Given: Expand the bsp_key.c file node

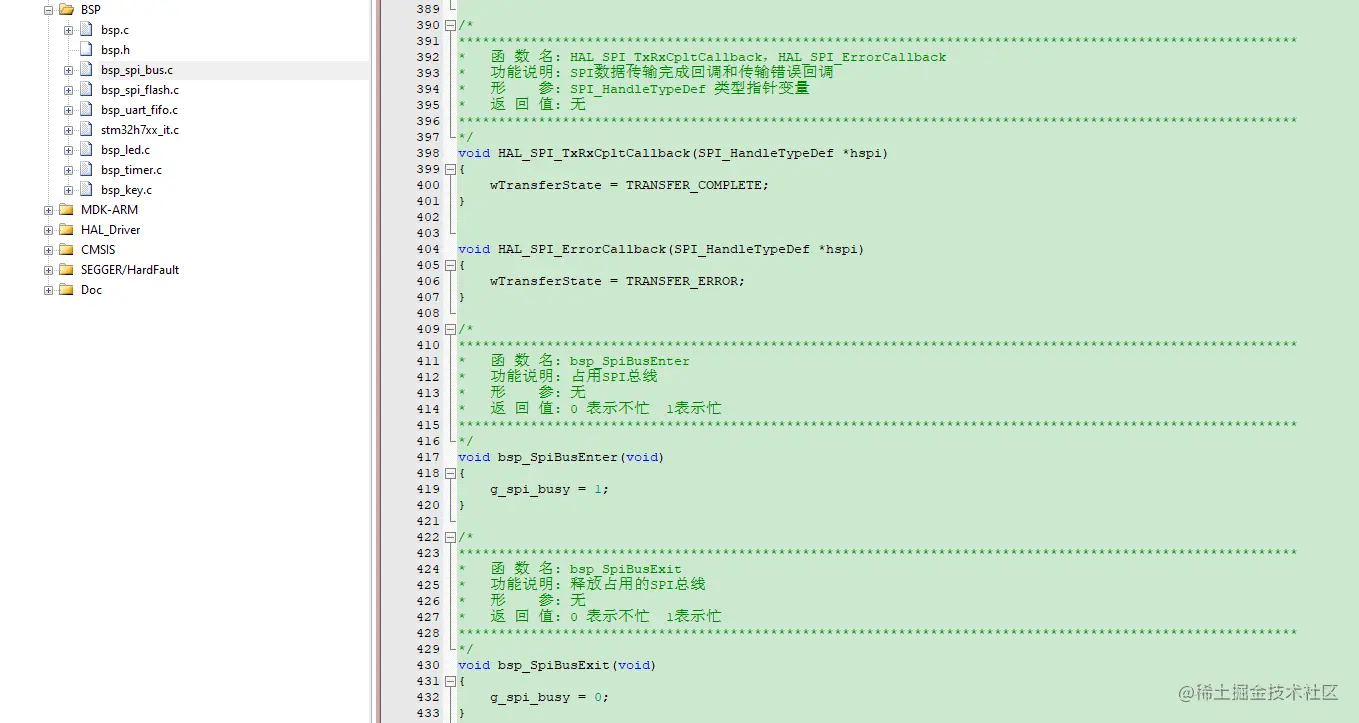Looking at the screenshot, I should pyautogui.click(x=69, y=190).
